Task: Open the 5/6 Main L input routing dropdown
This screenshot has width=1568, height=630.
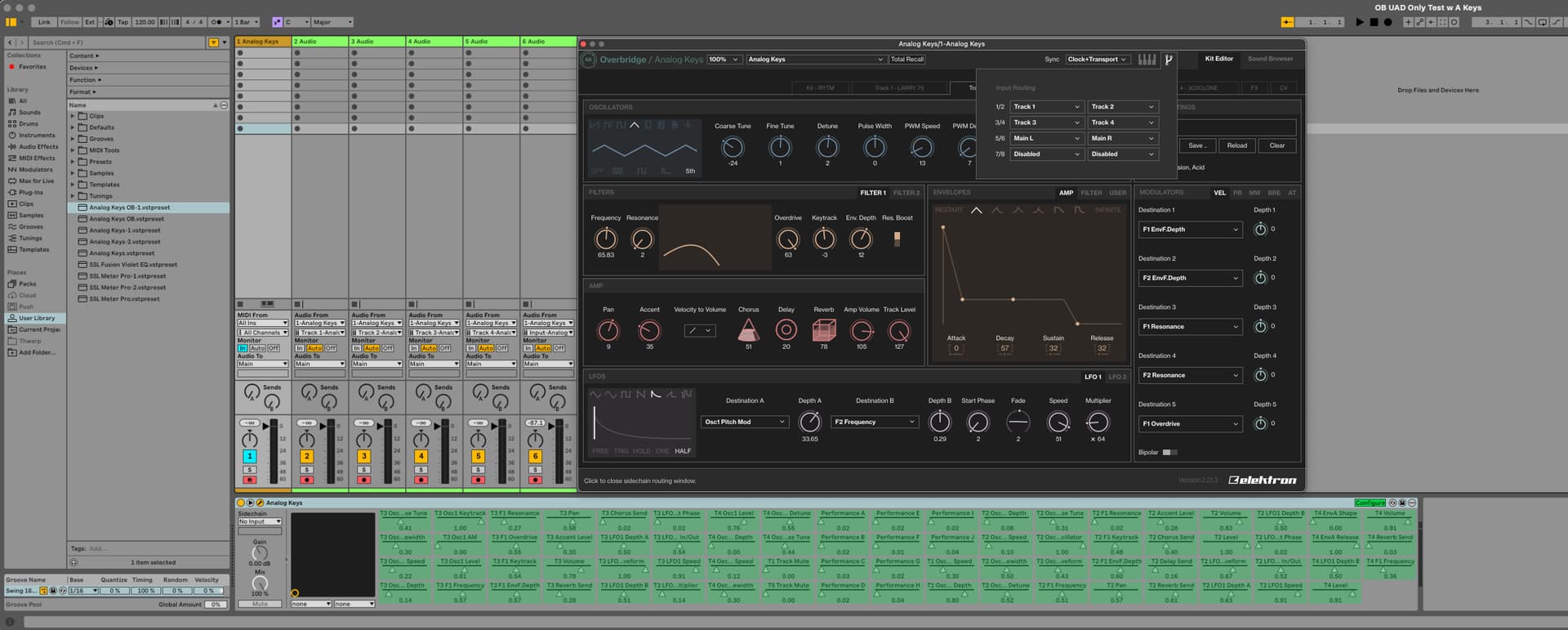Action: point(1046,138)
